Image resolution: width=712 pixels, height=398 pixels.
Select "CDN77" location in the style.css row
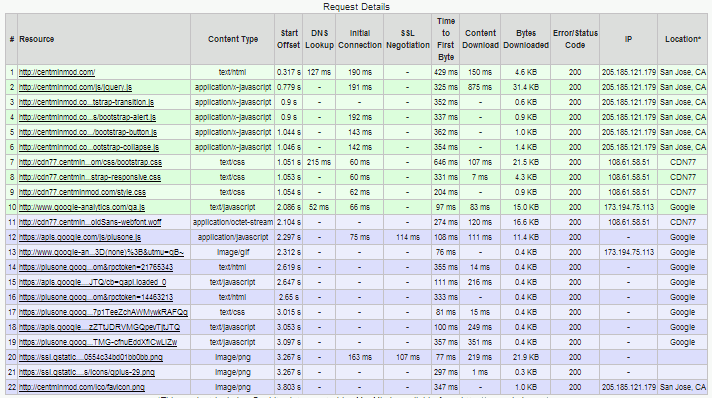click(x=683, y=192)
